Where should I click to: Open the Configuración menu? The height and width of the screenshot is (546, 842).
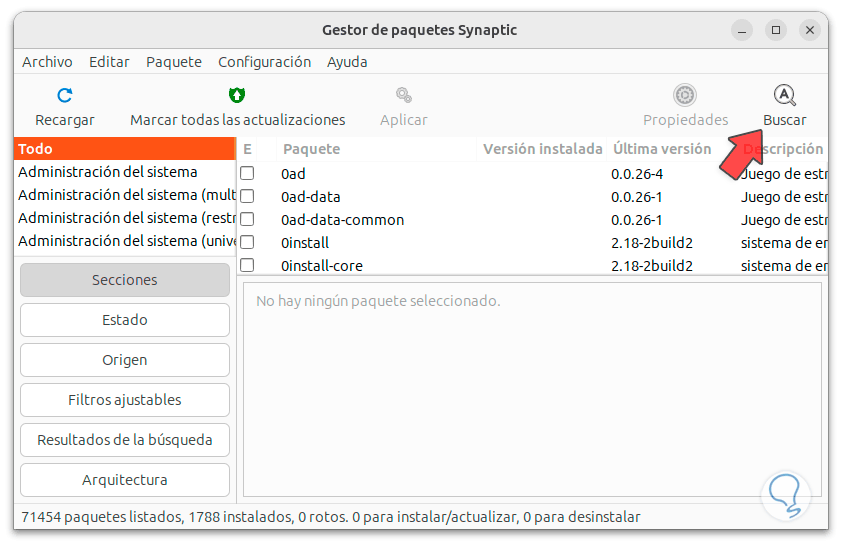tap(264, 62)
